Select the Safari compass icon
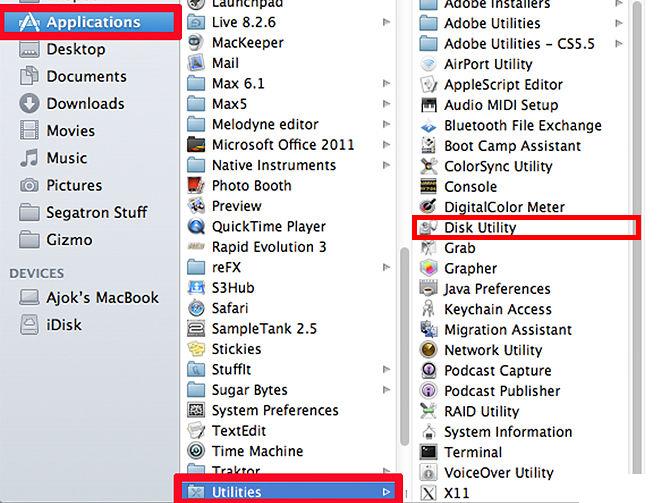This screenshot has width=670, height=503. pos(196,308)
